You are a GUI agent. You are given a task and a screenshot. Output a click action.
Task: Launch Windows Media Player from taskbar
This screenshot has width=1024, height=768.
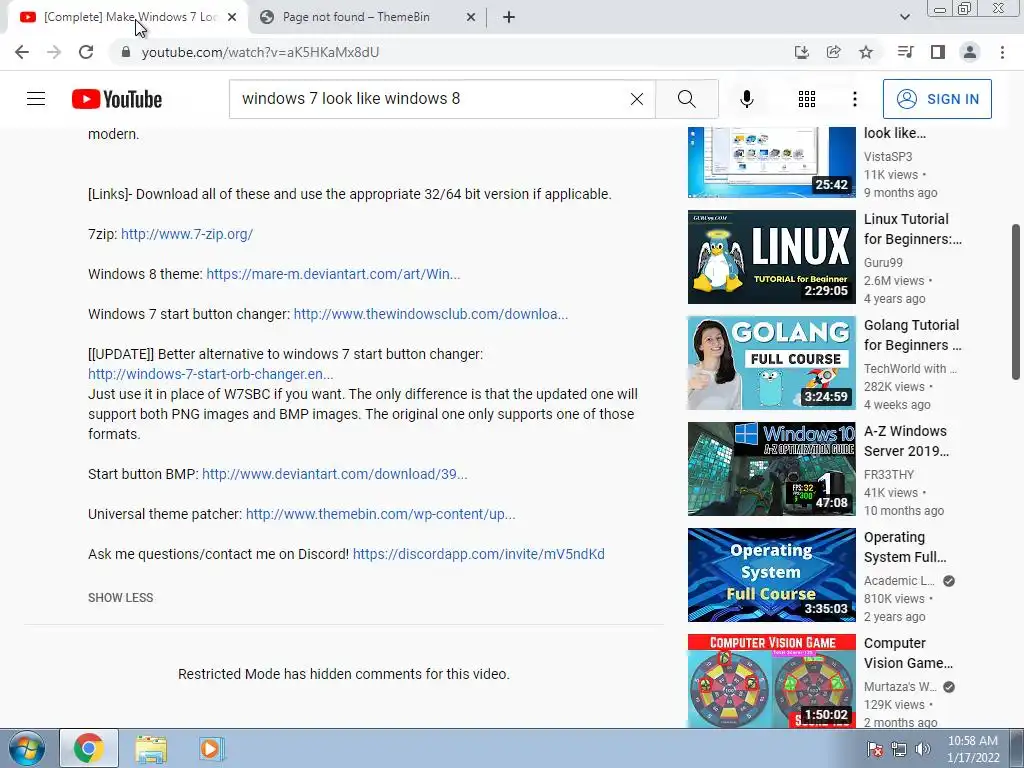point(211,748)
